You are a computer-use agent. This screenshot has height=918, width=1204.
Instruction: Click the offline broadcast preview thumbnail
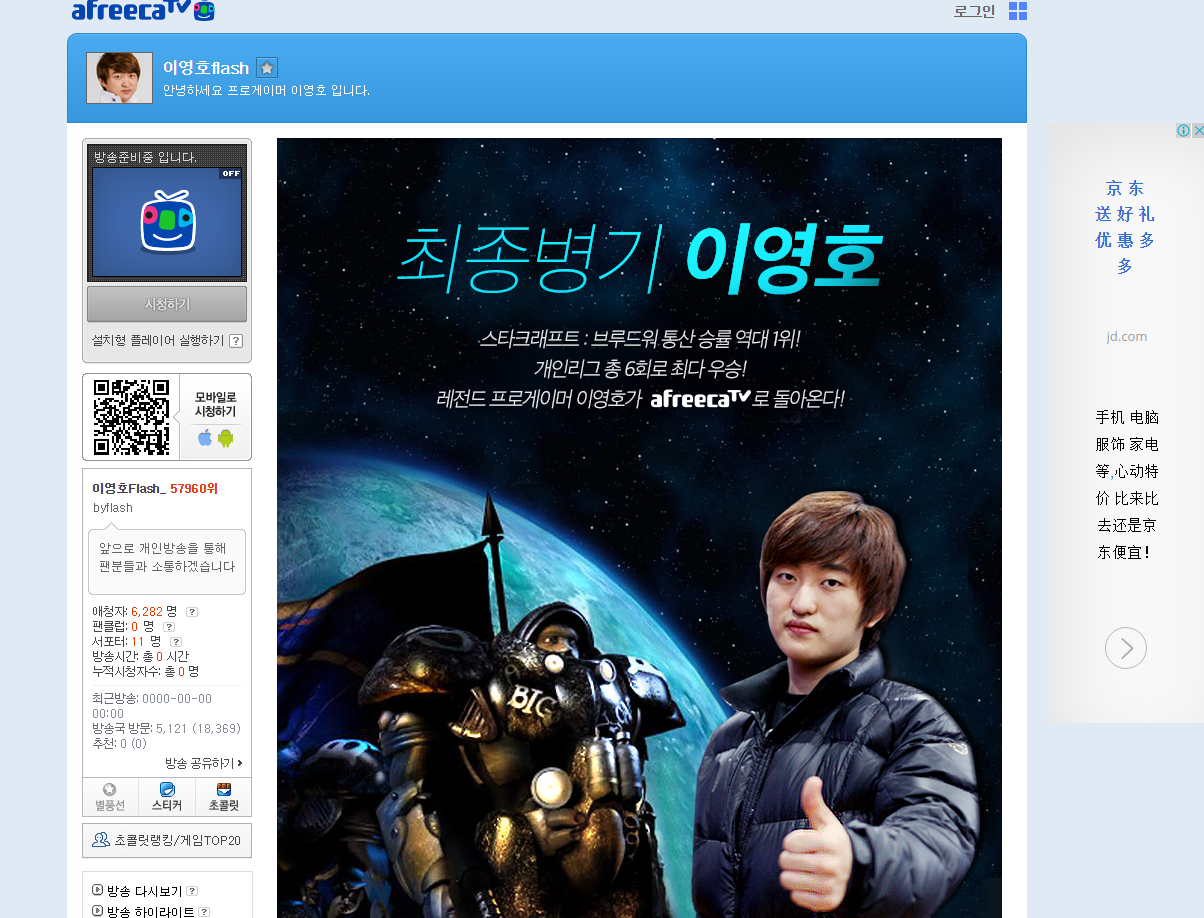coord(167,222)
